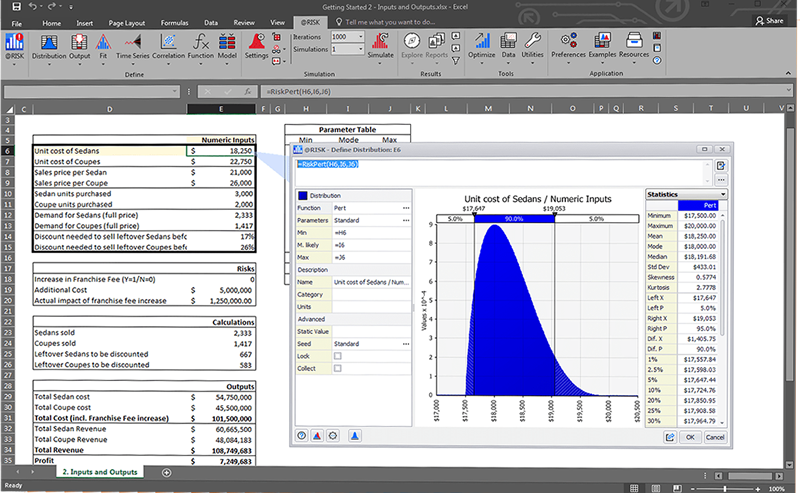Switch to the Insert tab
Image resolution: width=800 pixels, height=493 pixels.
(85, 23)
